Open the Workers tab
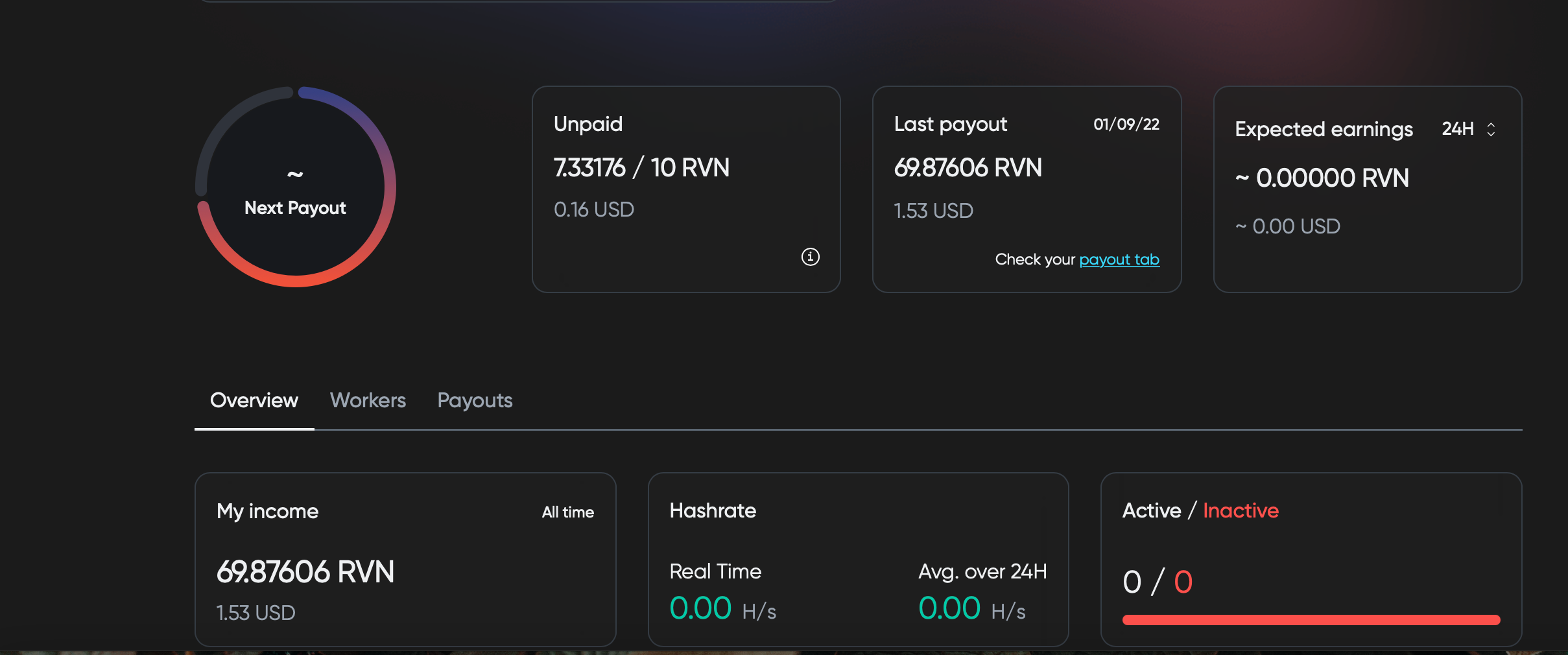The height and width of the screenshot is (655, 1568). [x=368, y=400]
